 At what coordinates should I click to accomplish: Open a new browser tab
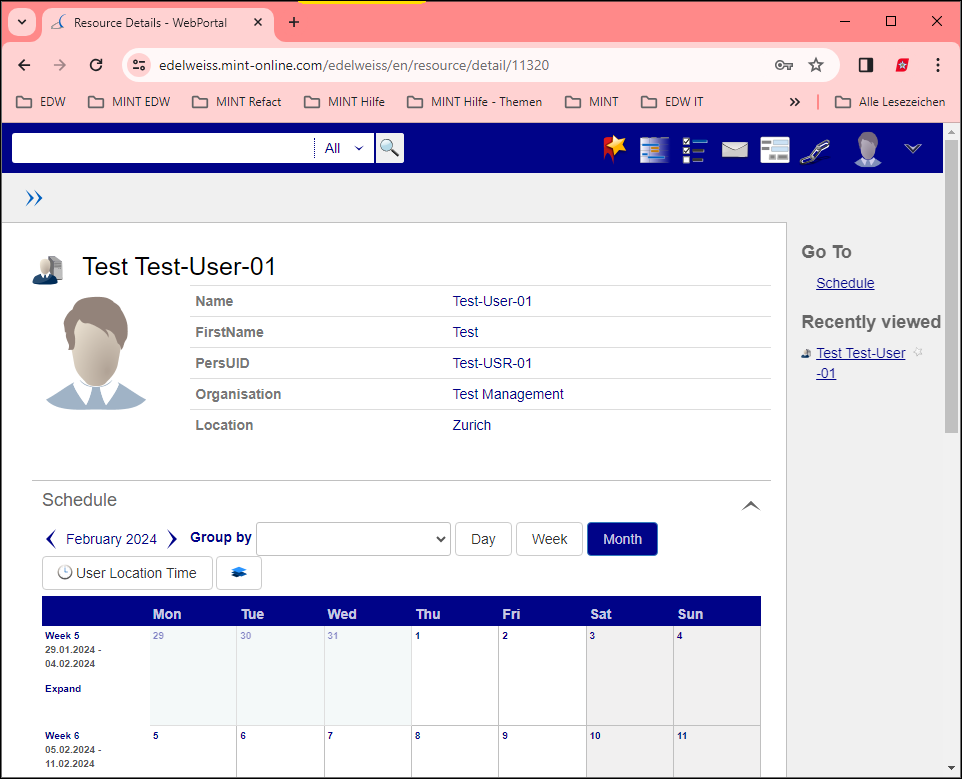point(294,23)
